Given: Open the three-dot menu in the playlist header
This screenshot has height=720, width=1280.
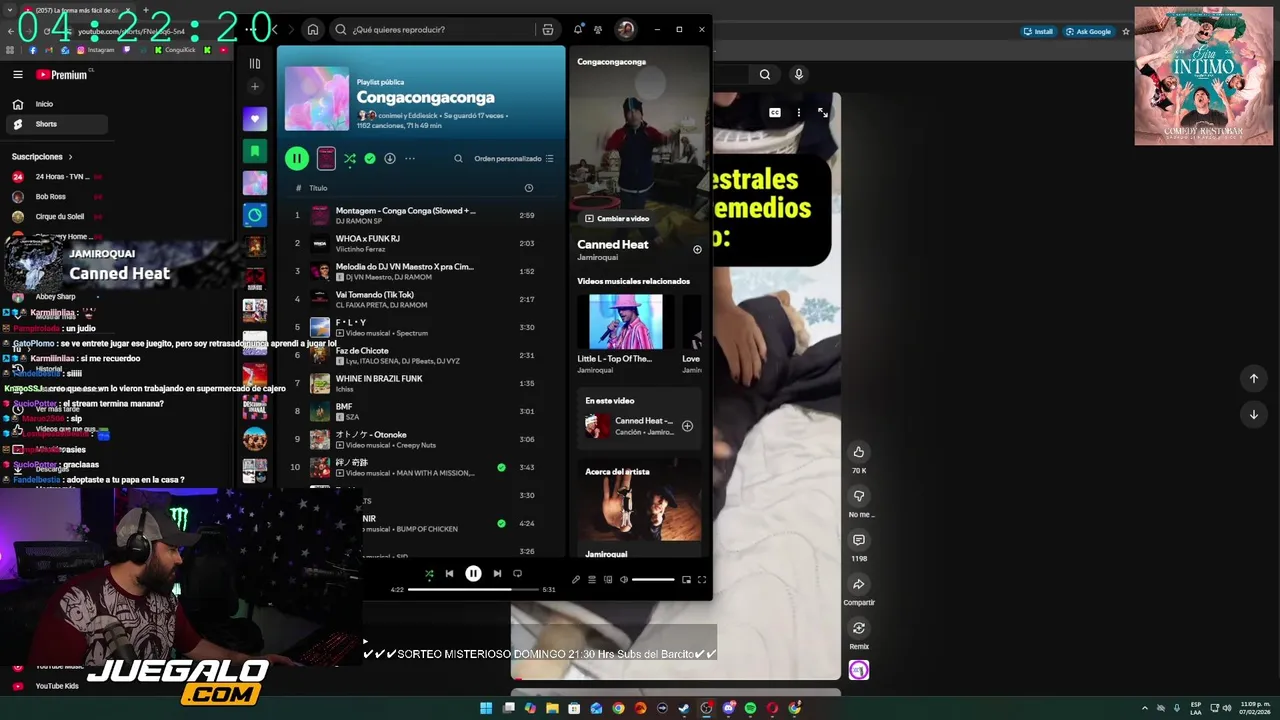Looking at the screenshot, I should click(409, 158).
